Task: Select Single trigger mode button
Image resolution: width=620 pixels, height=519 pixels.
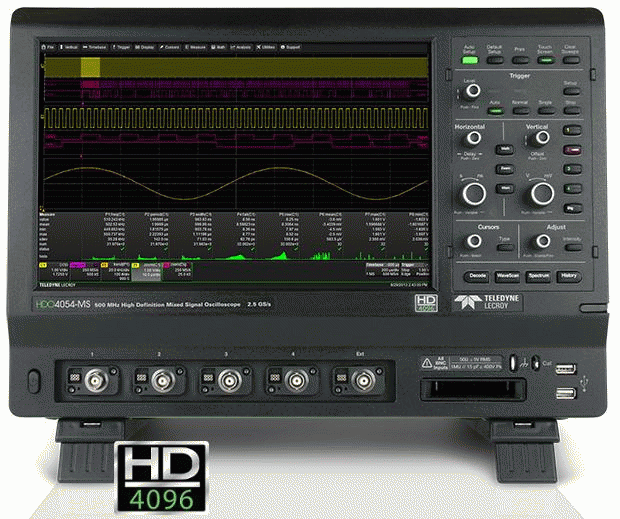Action: [546, 111]
